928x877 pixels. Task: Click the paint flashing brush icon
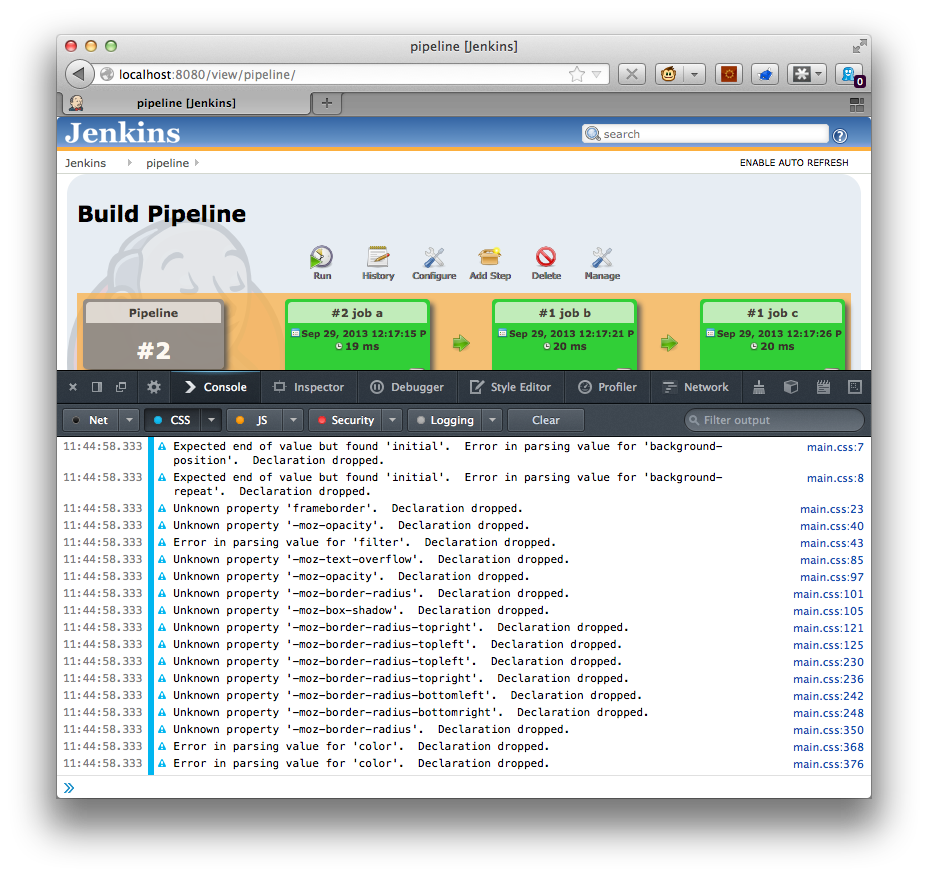click(759, 387)
